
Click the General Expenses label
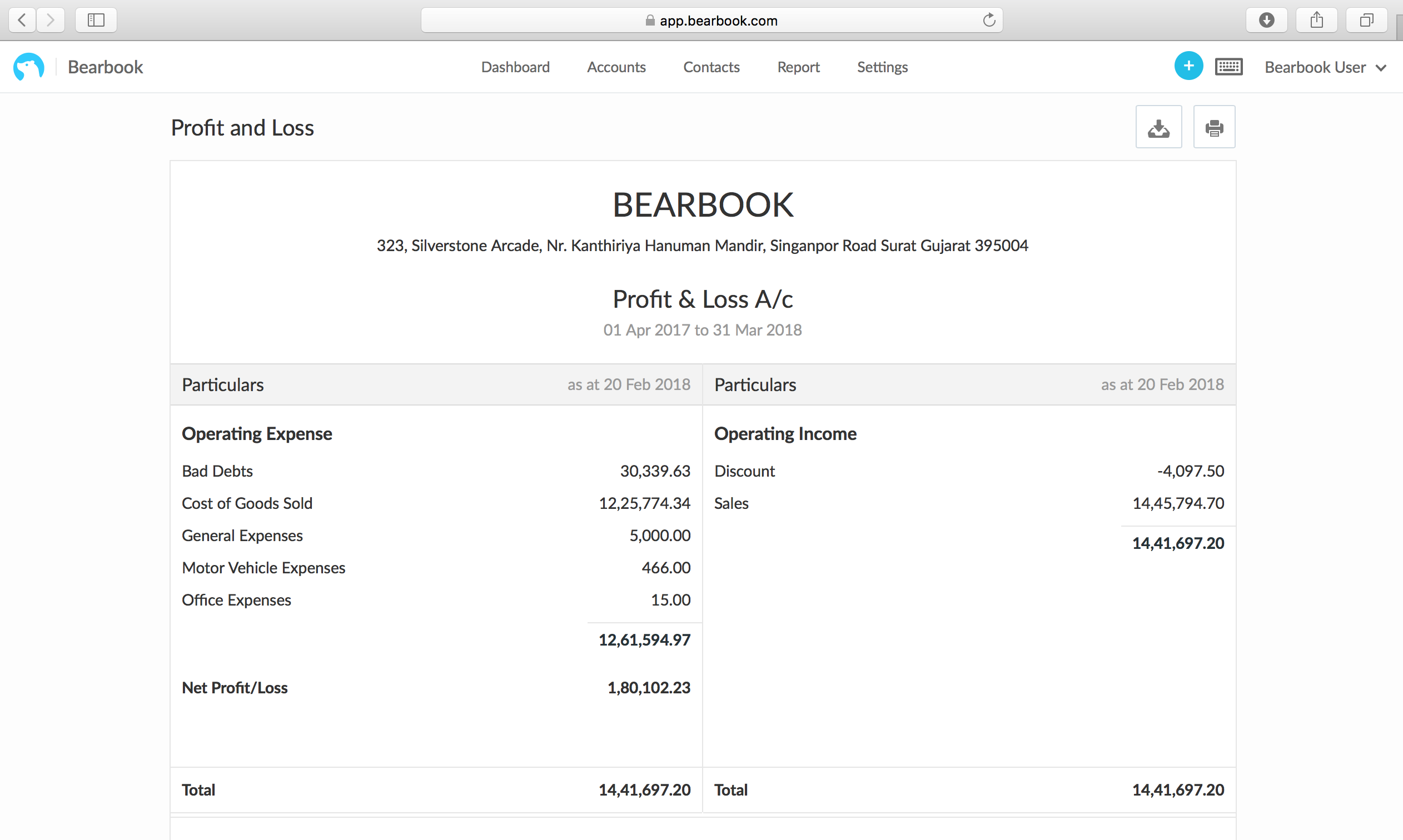point(242,536)
